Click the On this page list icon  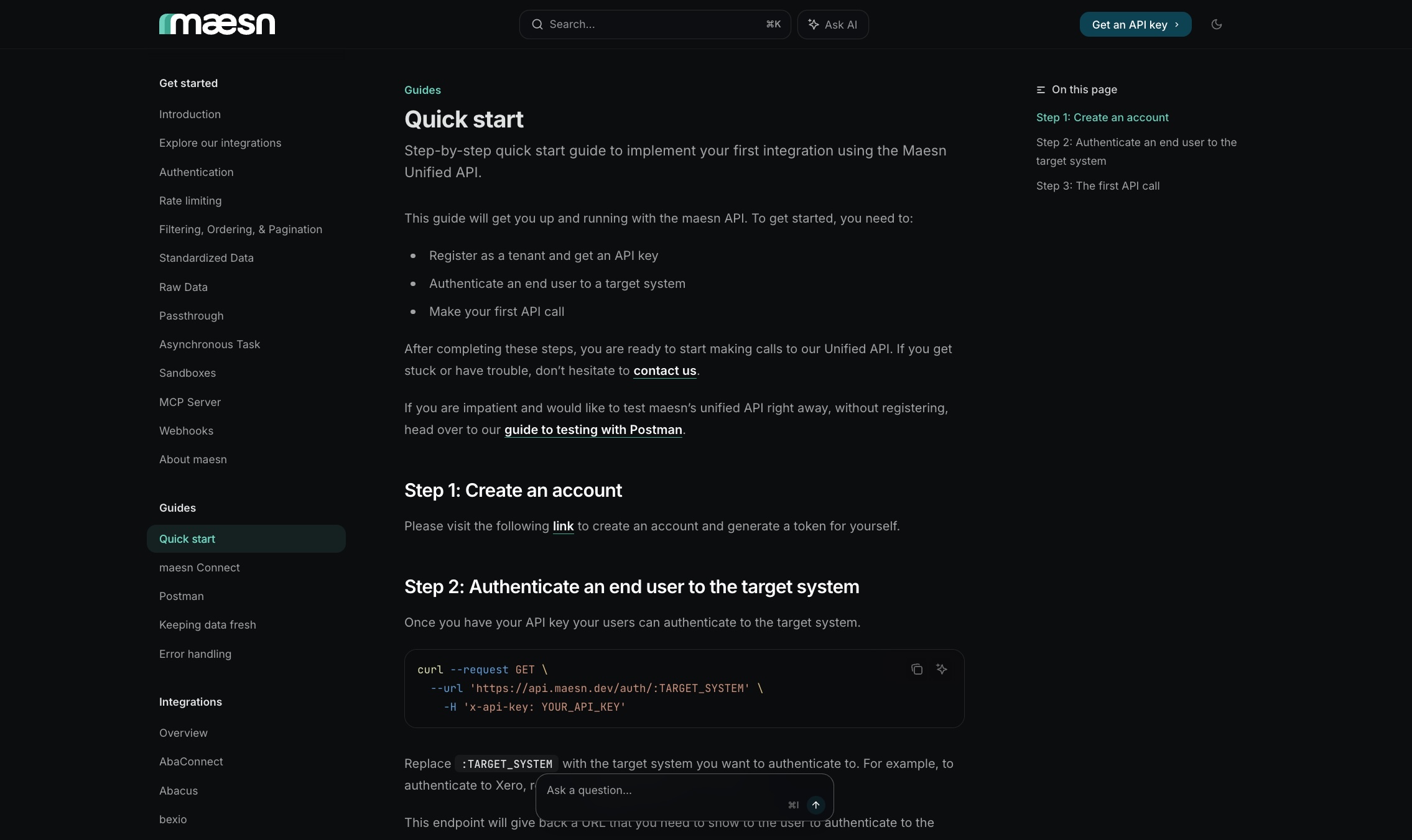coord(1041,90)
